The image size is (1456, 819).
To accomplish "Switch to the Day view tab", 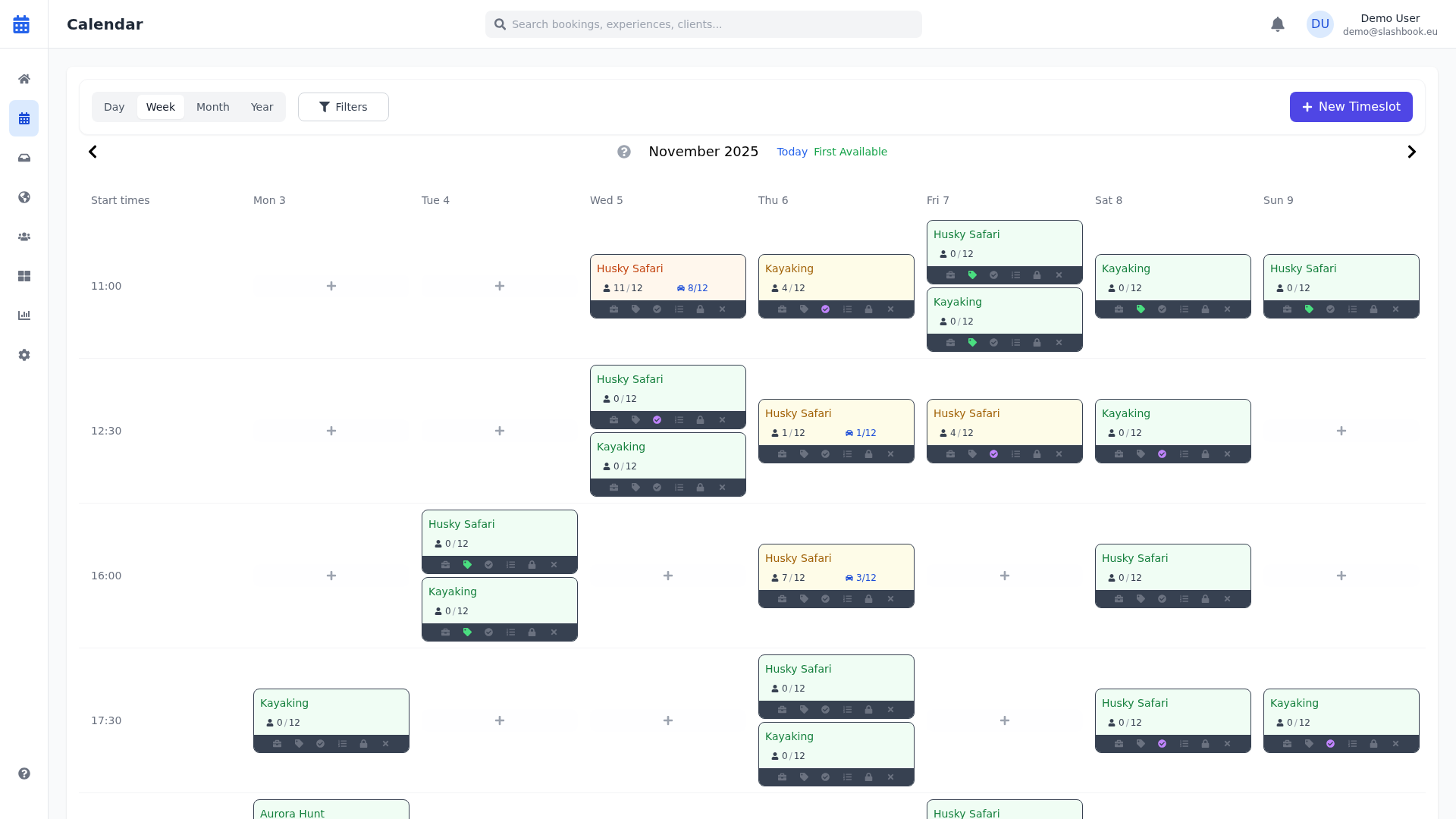I will coord(115,107).
